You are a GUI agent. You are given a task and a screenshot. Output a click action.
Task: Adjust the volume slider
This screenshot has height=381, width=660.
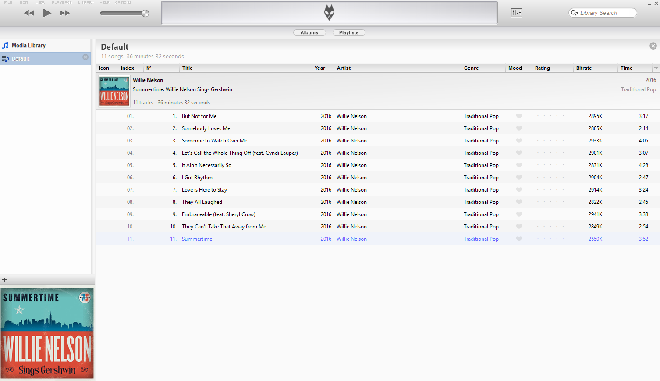pyautogui.click(x=124, y=13)
